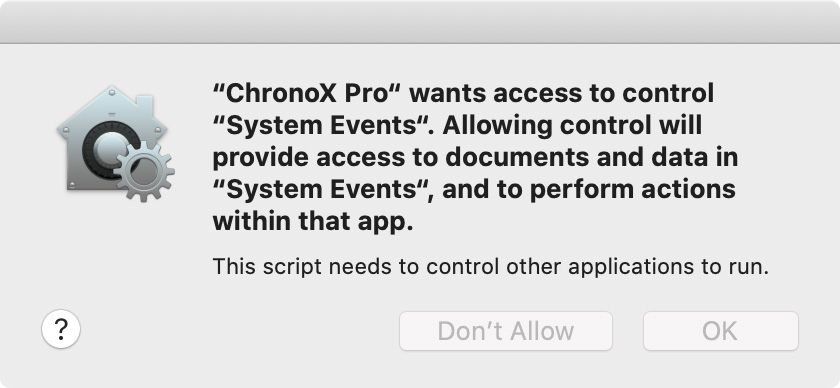
Task: Click the "This script needs to control" description
Action: click(x=383, y=266)
